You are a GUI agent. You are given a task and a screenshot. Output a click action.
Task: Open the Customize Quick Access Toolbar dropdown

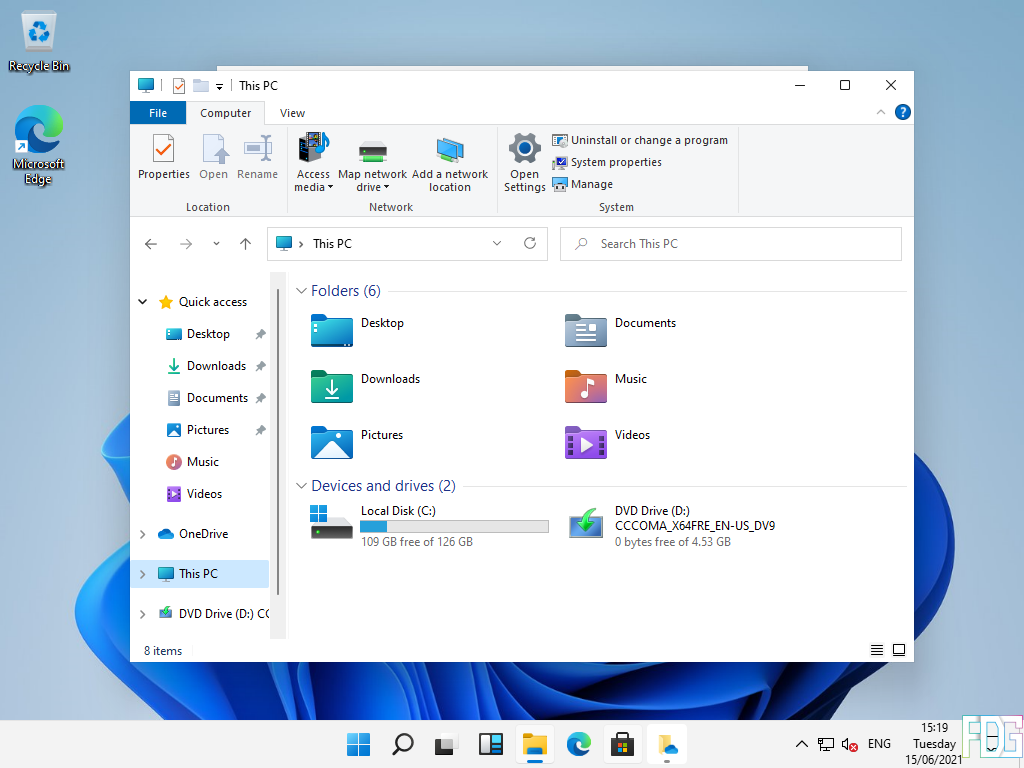coord(219,86)
